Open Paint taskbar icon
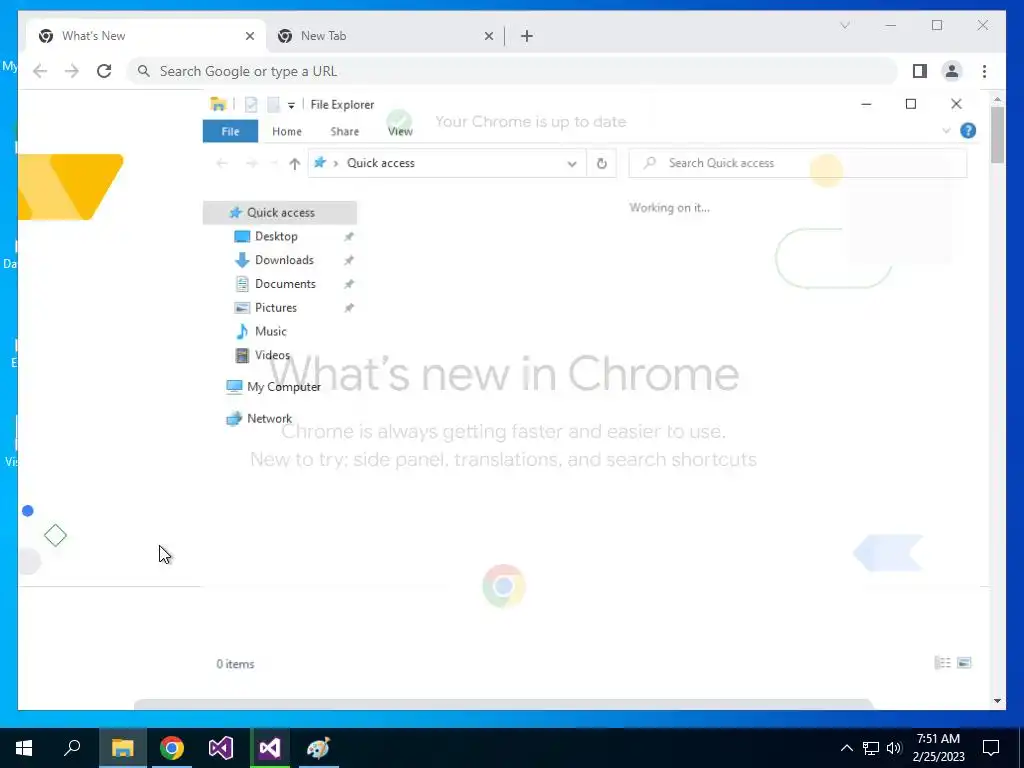 (319, 748)
